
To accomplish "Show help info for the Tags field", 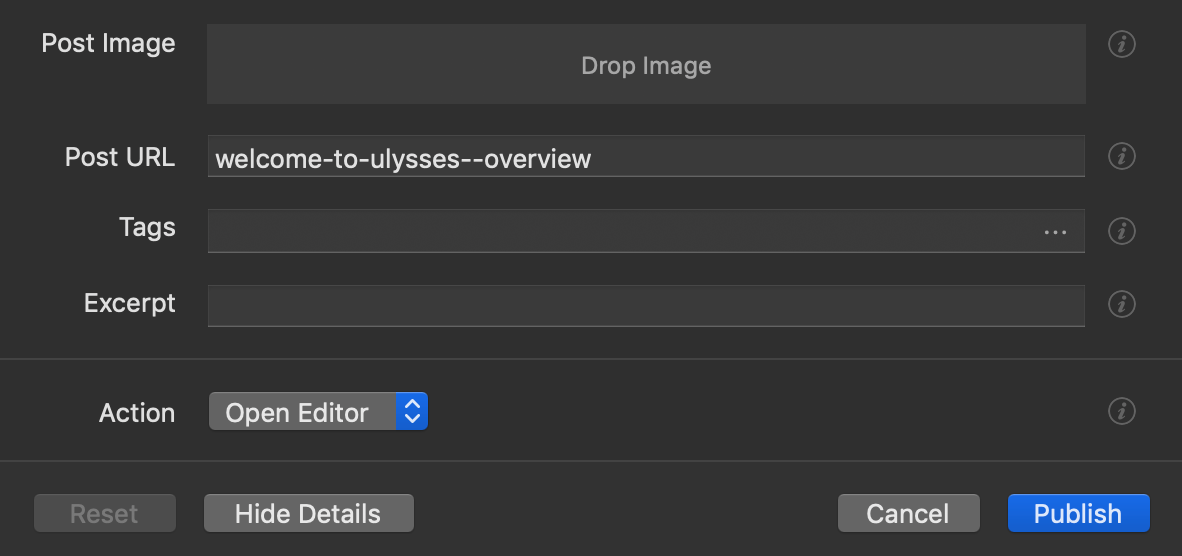I will click(1122, 231).
